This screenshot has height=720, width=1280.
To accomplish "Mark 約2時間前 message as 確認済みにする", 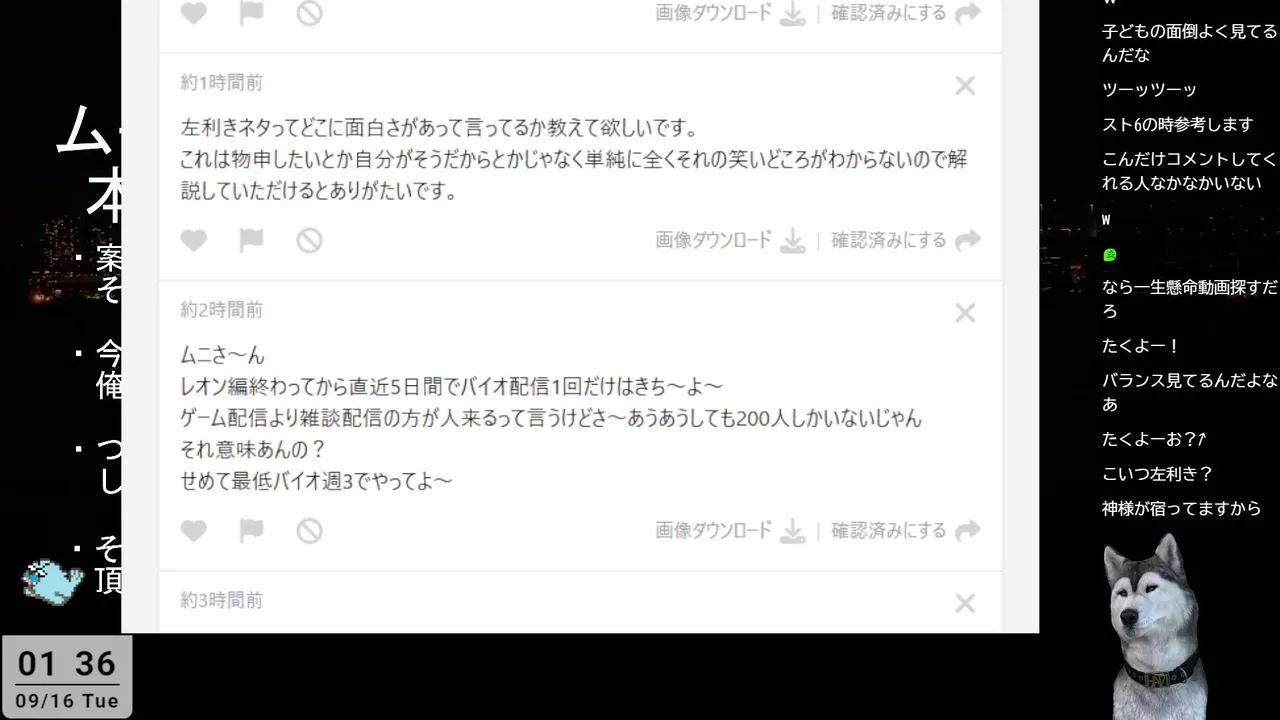I will click(x=889, y=530).
